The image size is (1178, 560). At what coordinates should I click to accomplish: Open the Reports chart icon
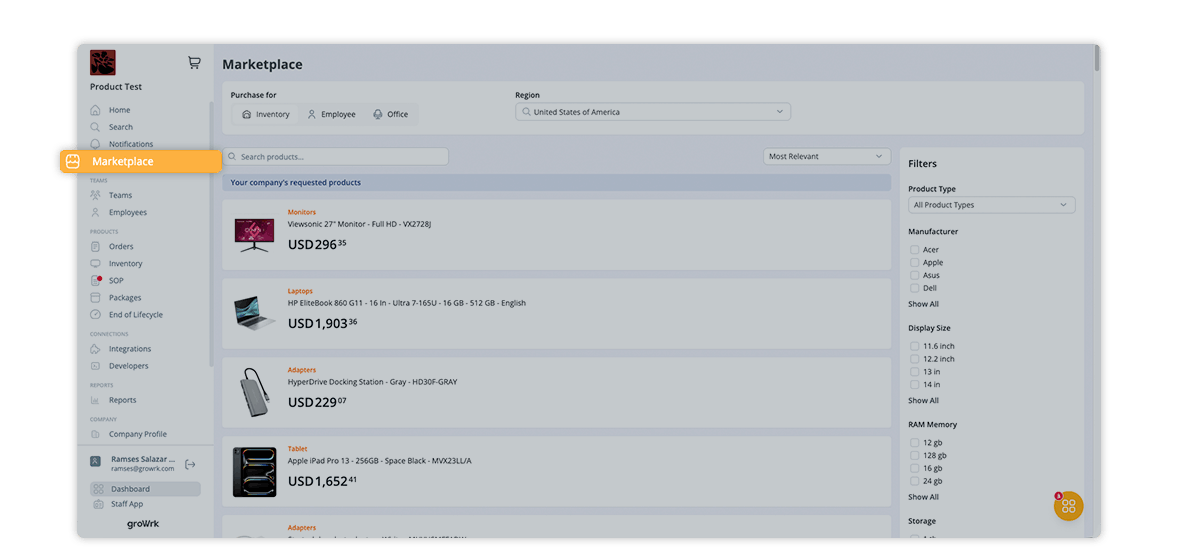click(96, 400)
